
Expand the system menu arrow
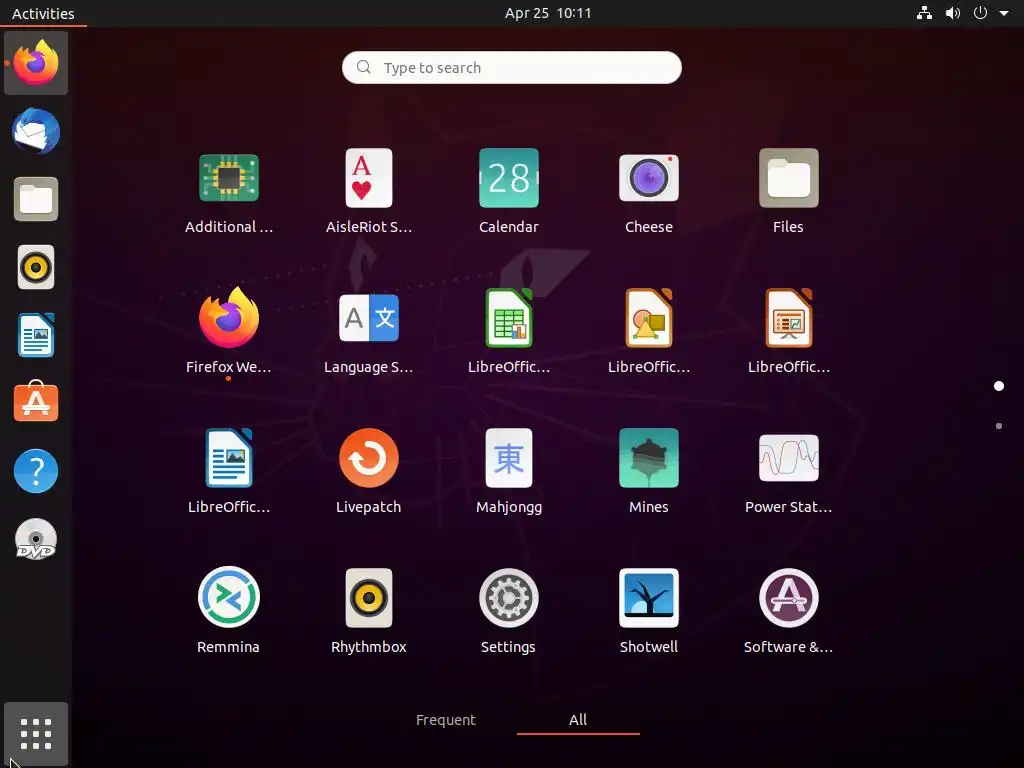tap(1004, 13)
